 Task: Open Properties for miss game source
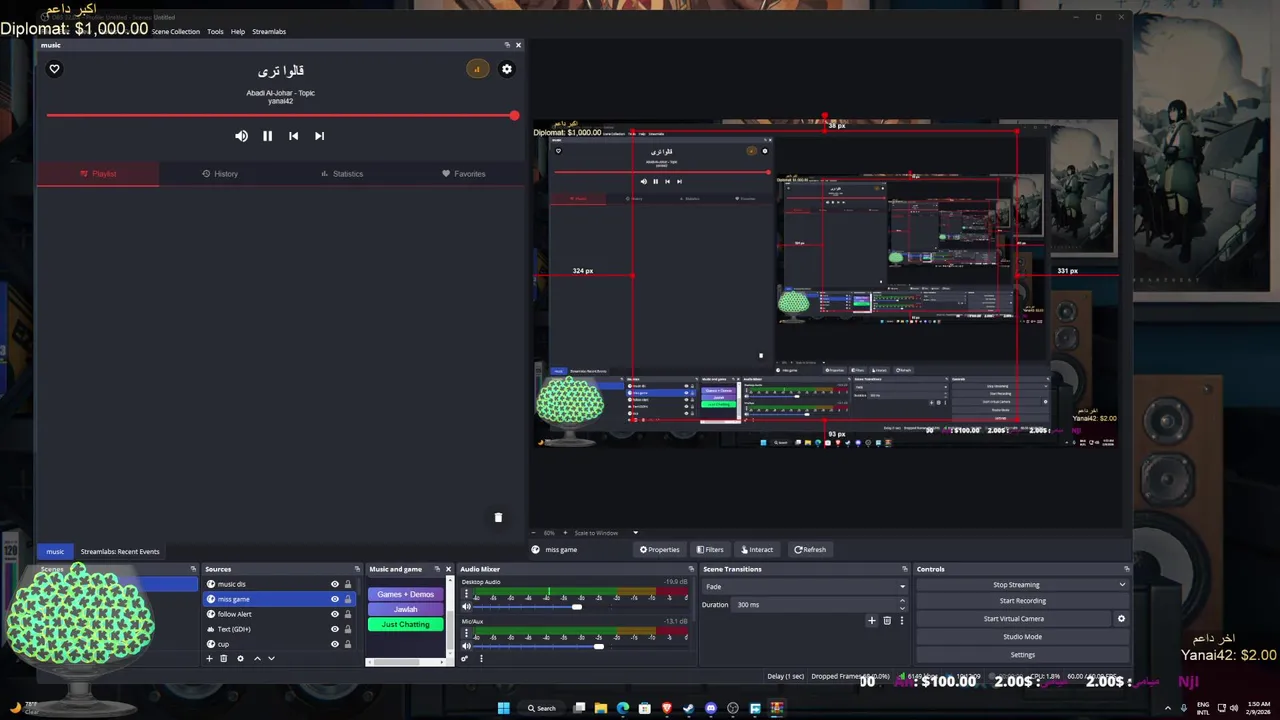tap(660, 550)
